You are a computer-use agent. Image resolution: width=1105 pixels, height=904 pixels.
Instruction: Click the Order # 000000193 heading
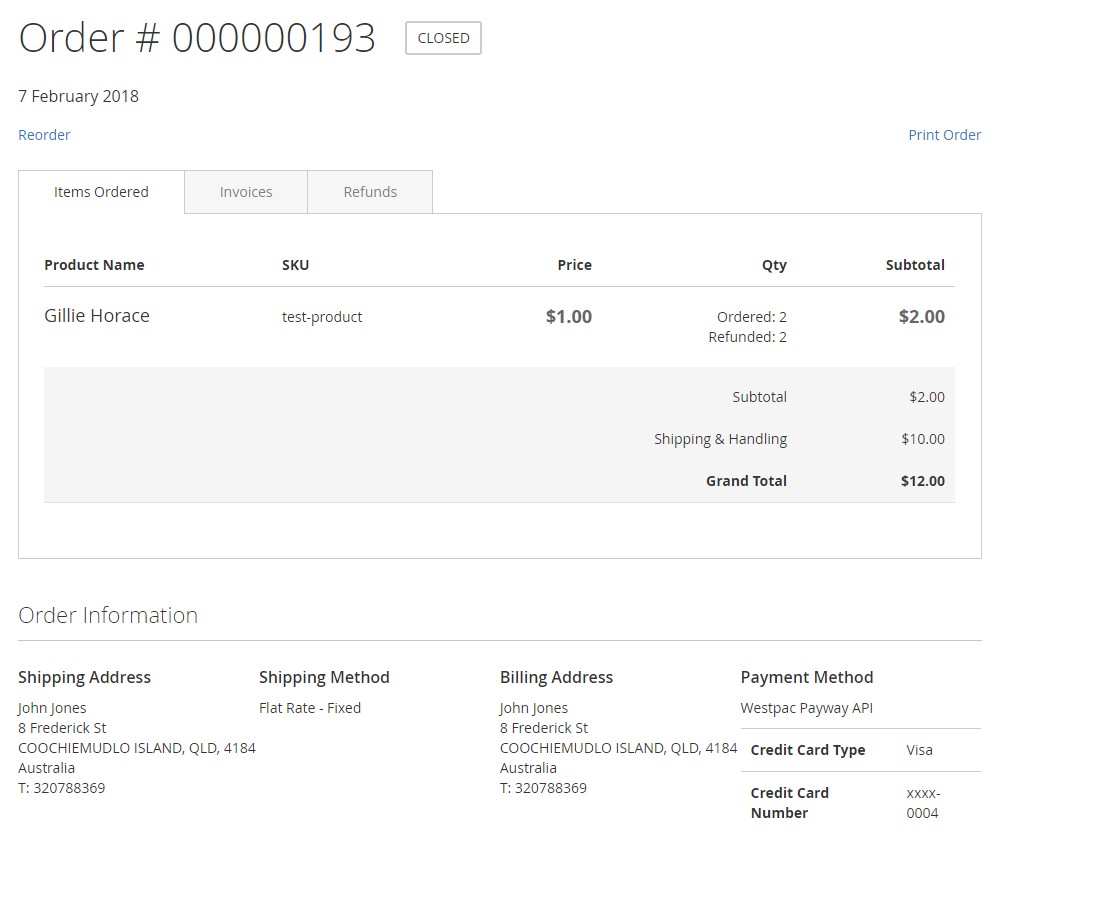197,38
